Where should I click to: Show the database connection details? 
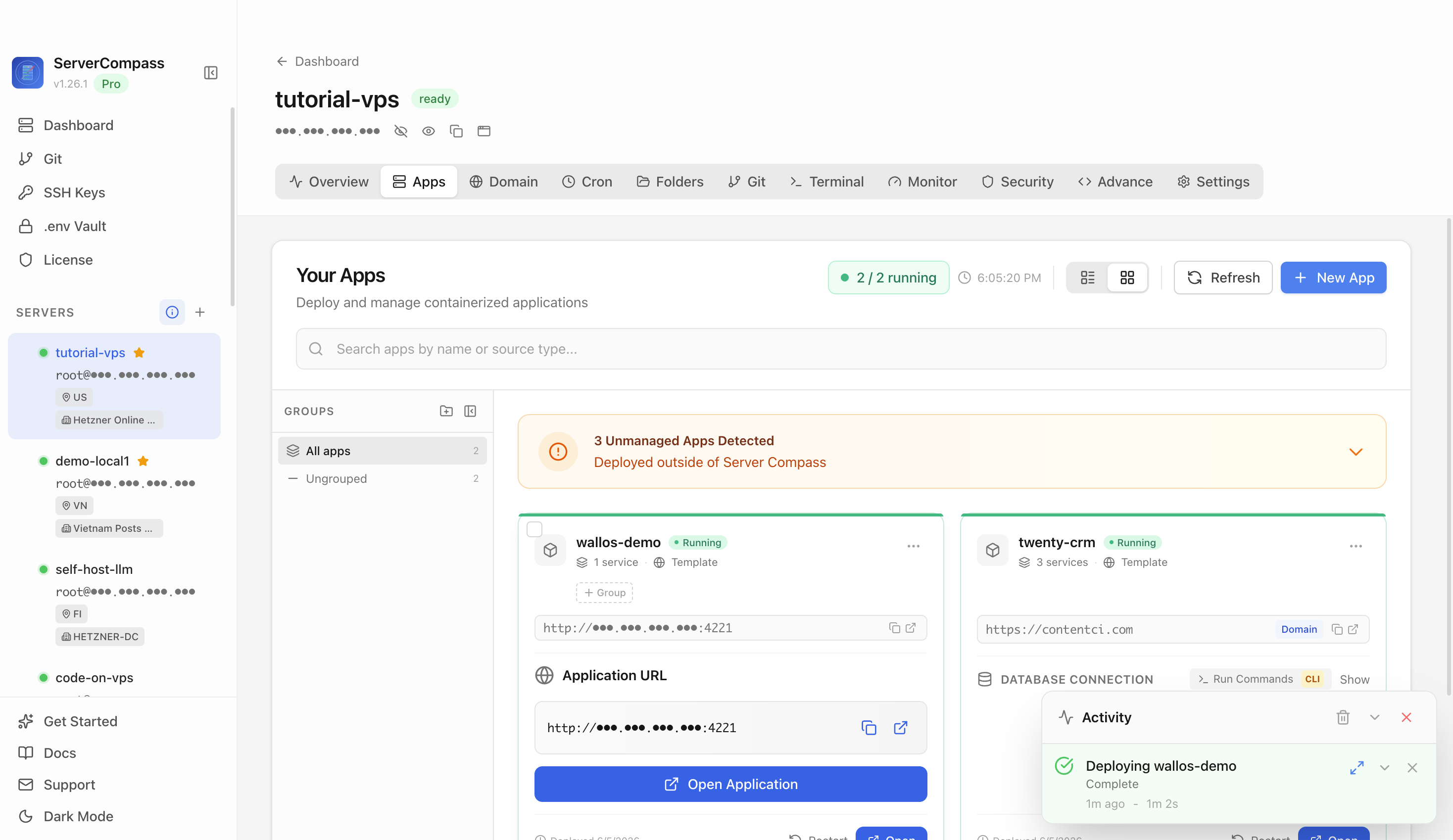[1355, 679]
